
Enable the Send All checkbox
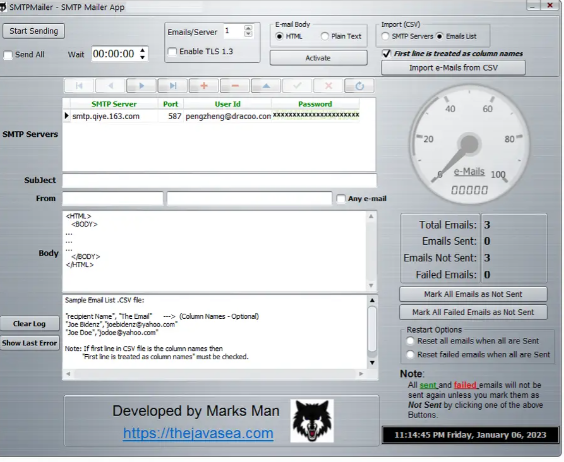click(x=8, y=55)
